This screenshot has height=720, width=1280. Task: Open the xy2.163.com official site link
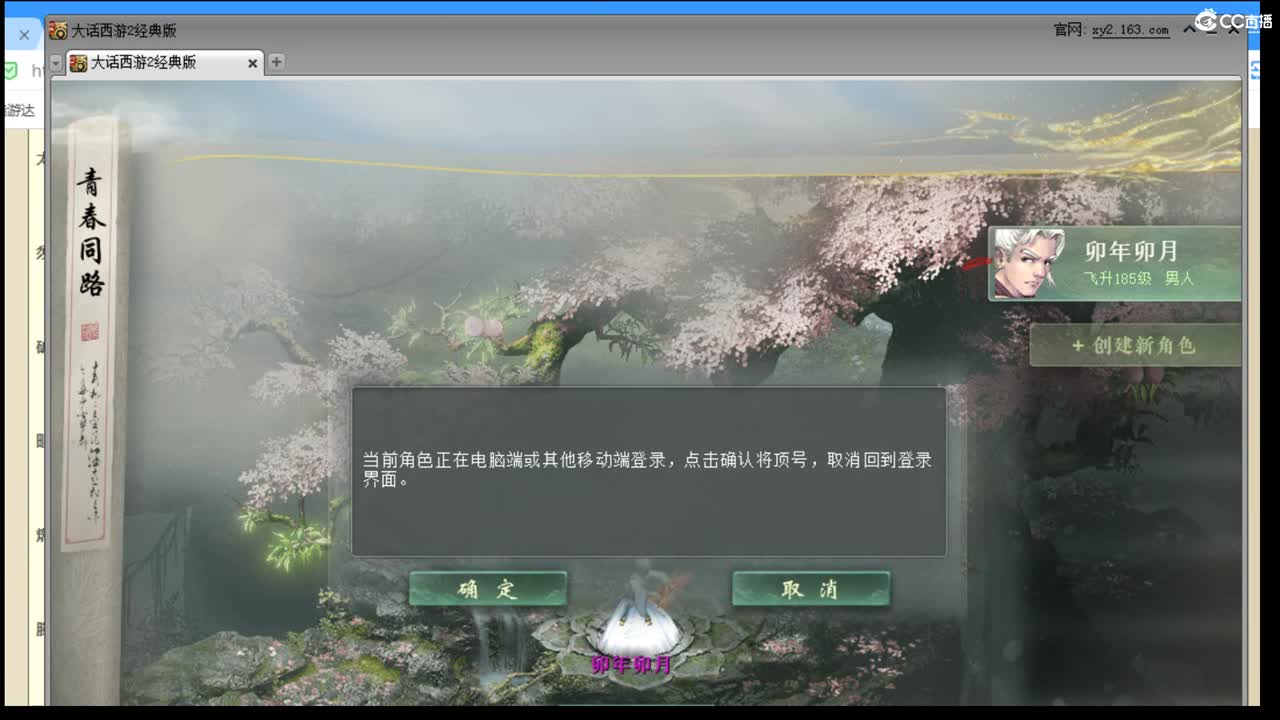tap(1130, 30)
